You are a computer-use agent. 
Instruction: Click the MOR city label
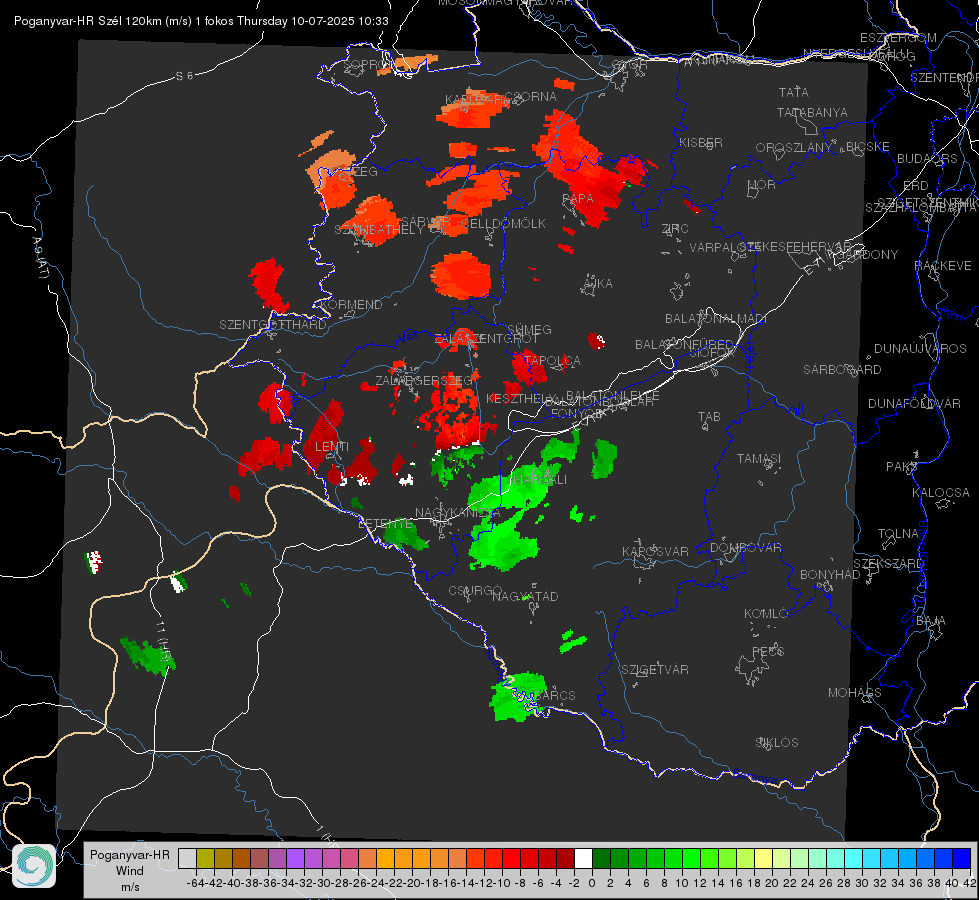pos(762,184)
